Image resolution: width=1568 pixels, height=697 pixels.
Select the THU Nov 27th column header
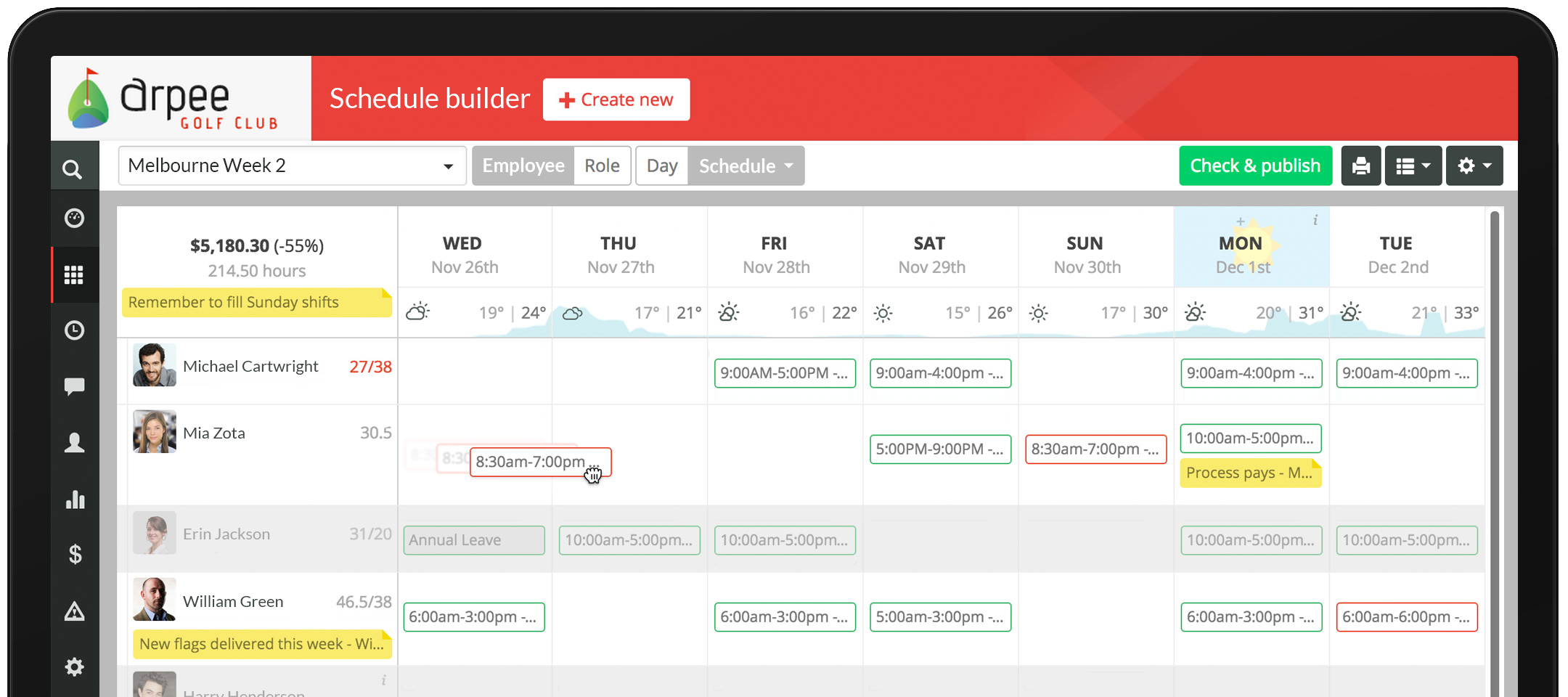(629, 247)
